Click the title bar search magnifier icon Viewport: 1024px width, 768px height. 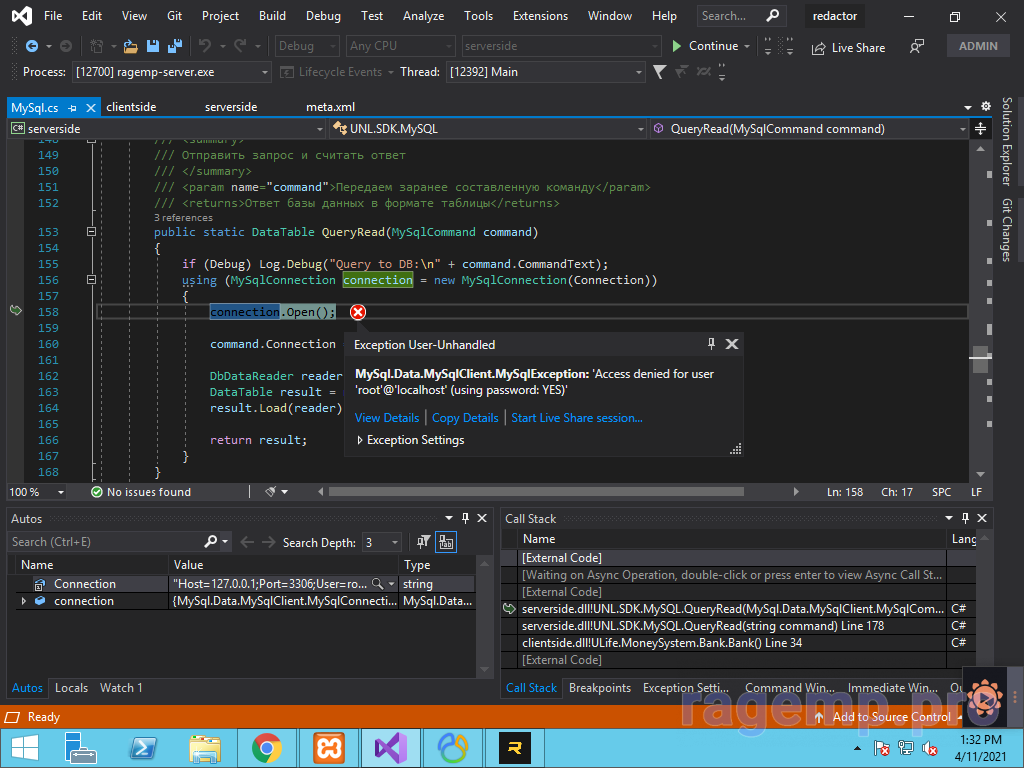click(x=773, y=15)
